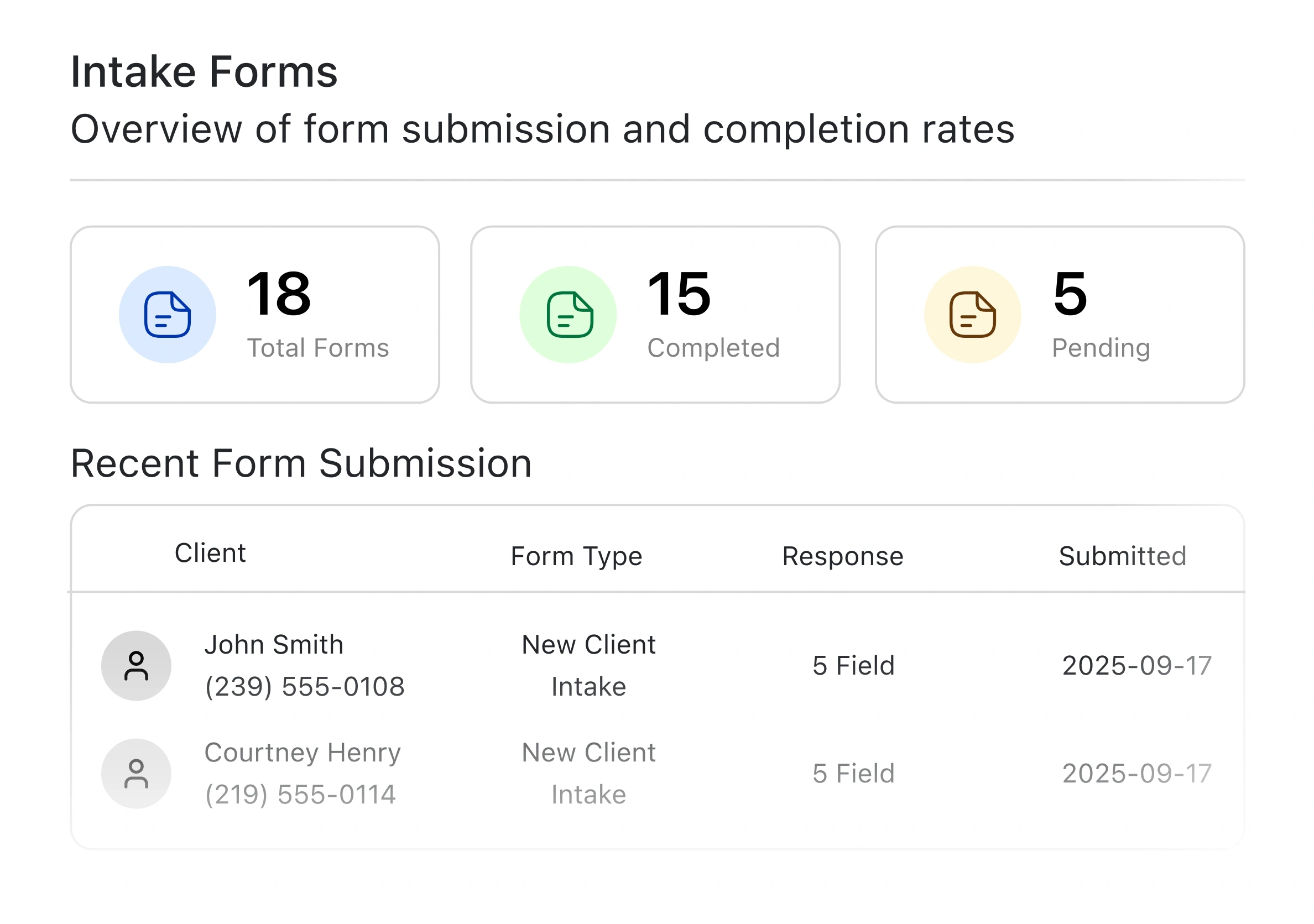Sort table by the Form Type column
The height and width of the screenshot is (924, 1314).
click(576, 555)
